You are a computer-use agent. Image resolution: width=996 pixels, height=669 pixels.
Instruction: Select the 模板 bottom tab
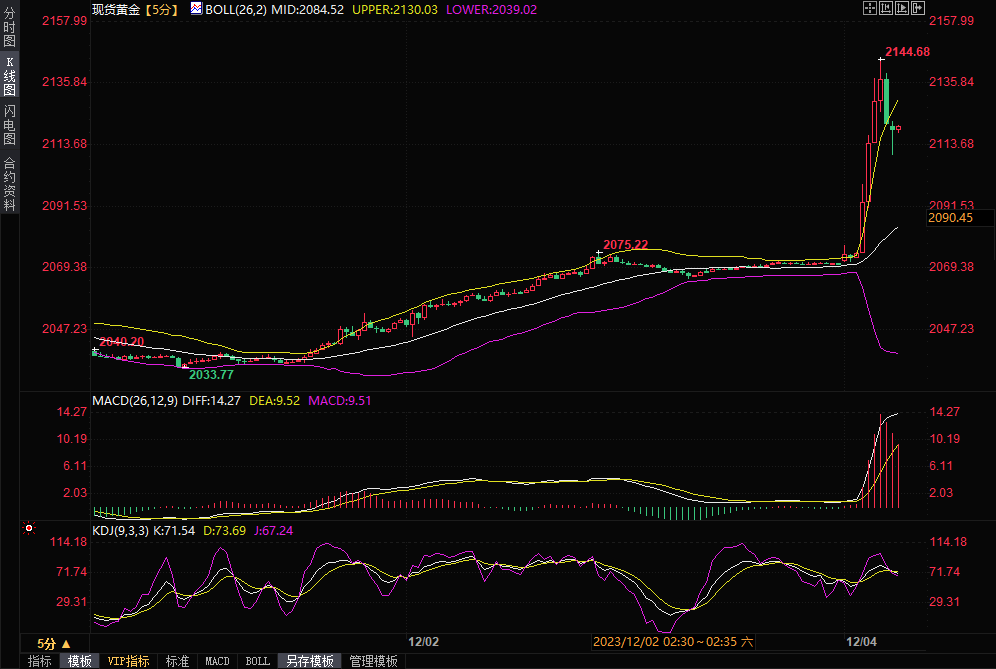tap(79, 661)
